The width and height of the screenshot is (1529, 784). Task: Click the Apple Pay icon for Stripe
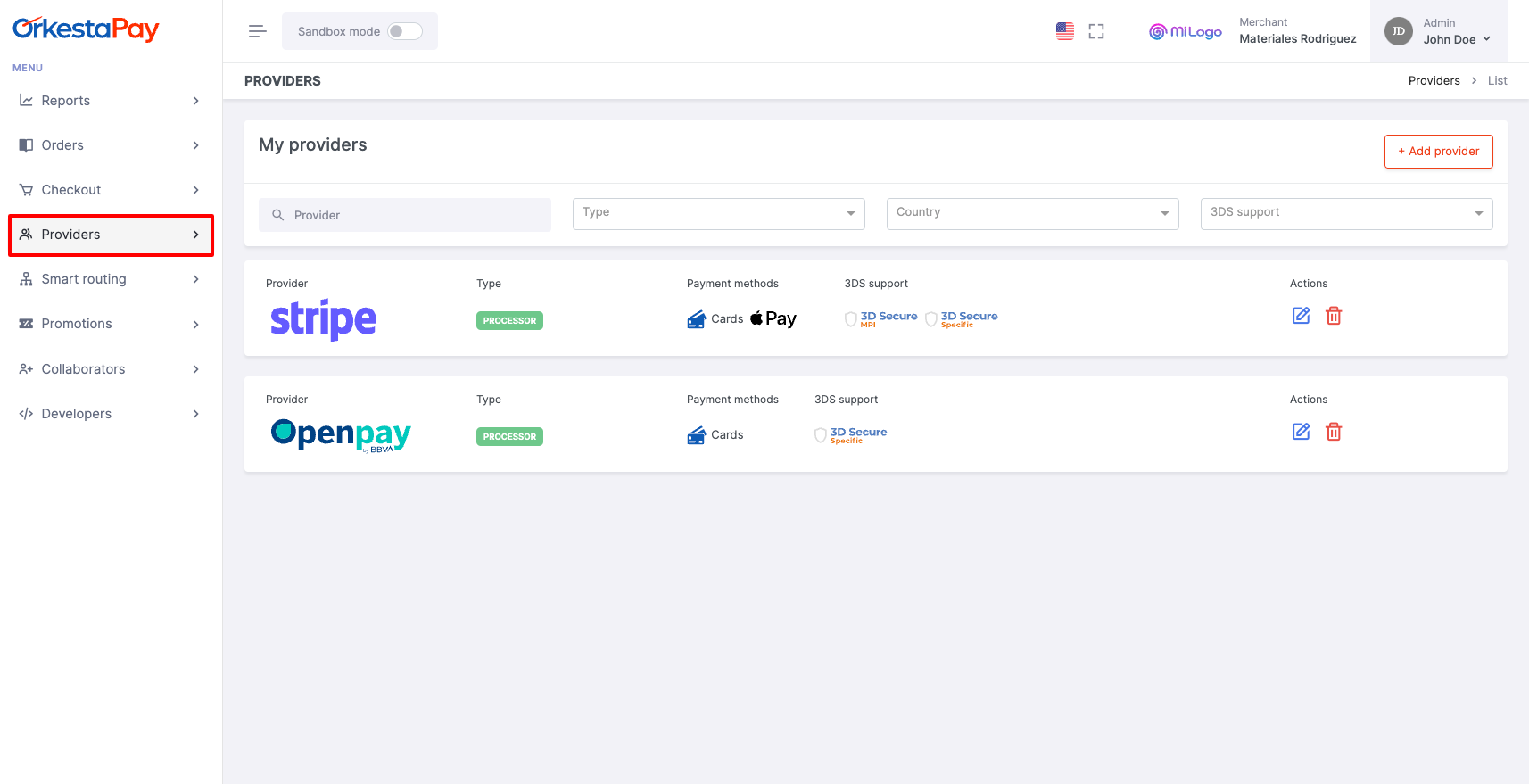[773, 318]
